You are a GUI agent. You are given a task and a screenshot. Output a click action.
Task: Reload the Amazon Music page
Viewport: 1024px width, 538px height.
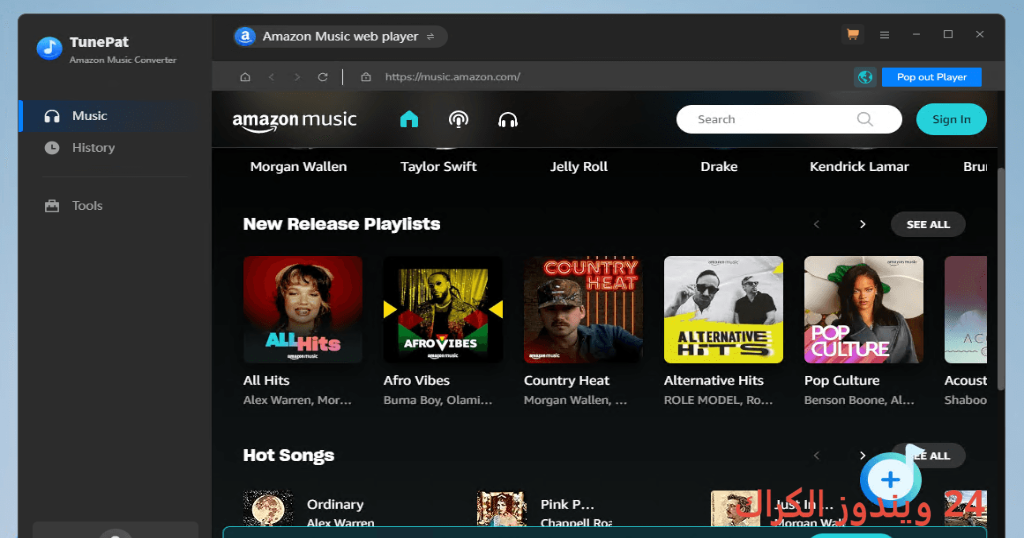(x=323, y=77)
